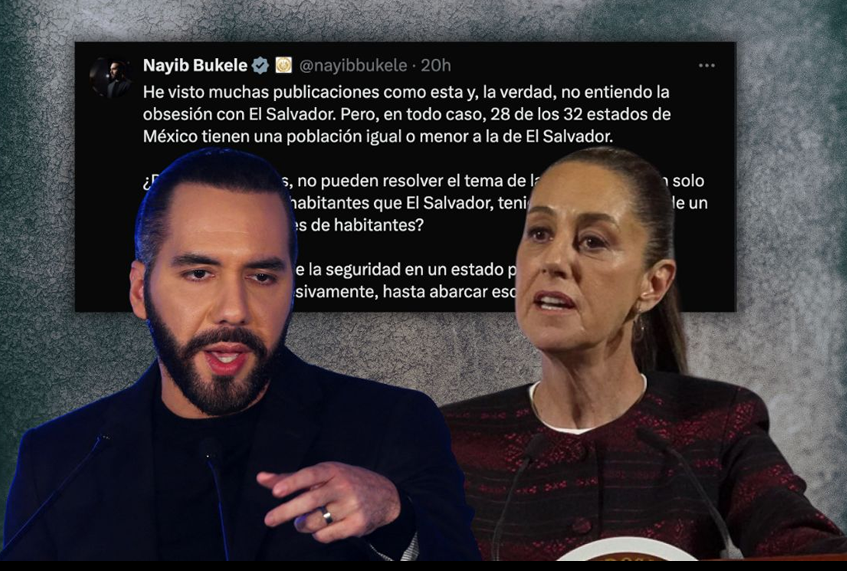Click the line starting 'He visto muchas publicaciones'

click(406, 92)
